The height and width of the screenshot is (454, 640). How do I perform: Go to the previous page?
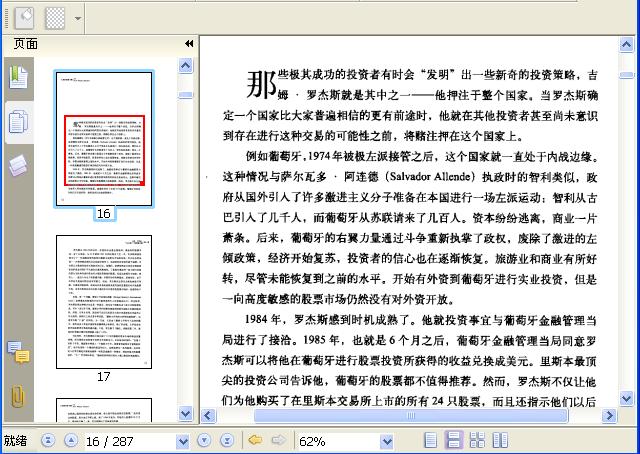click(70, 441)
